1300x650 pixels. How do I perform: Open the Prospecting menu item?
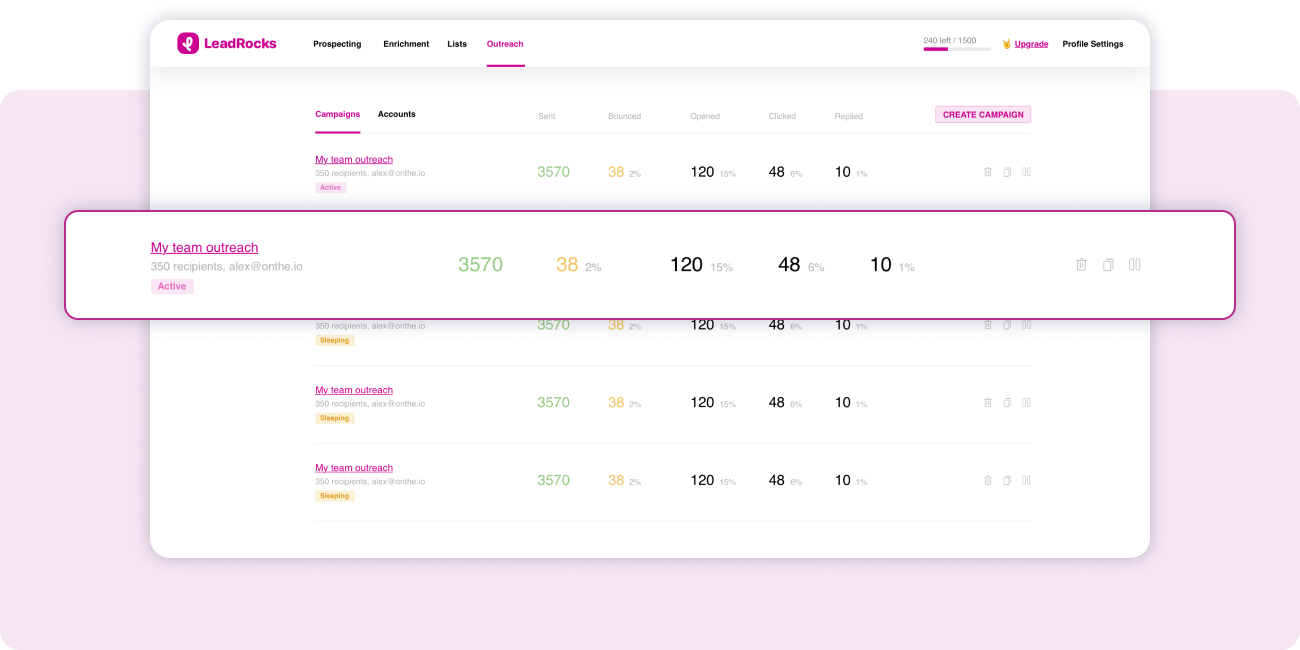tap(337, 44)
